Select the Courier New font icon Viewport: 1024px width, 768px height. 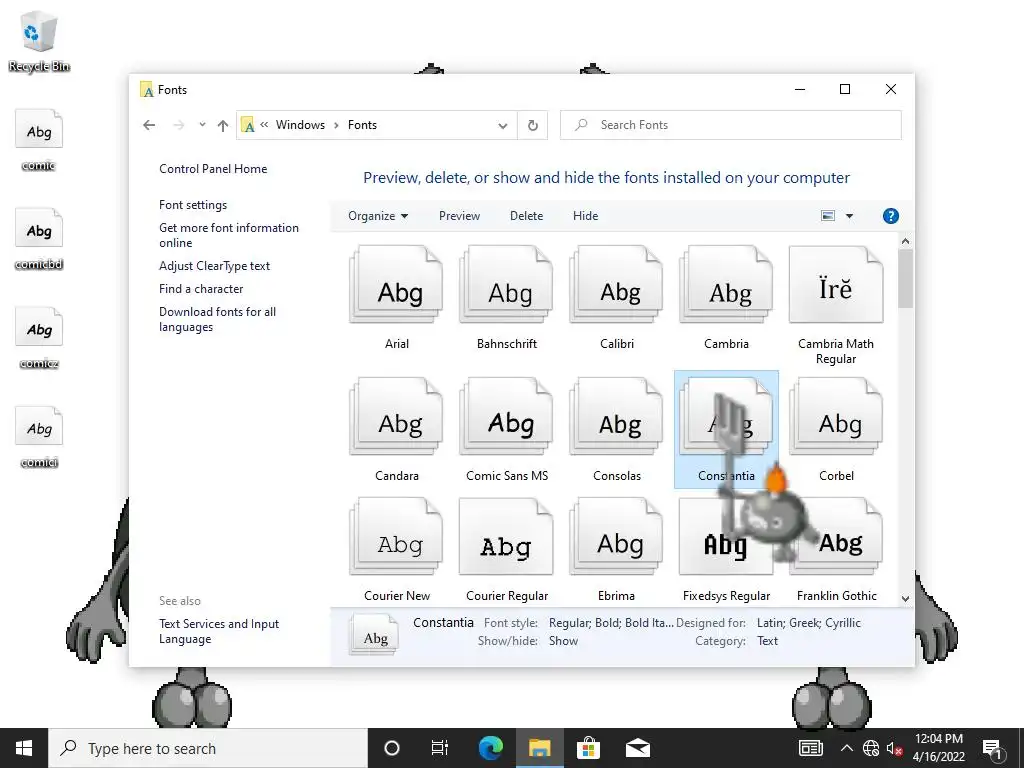(396, 537)
